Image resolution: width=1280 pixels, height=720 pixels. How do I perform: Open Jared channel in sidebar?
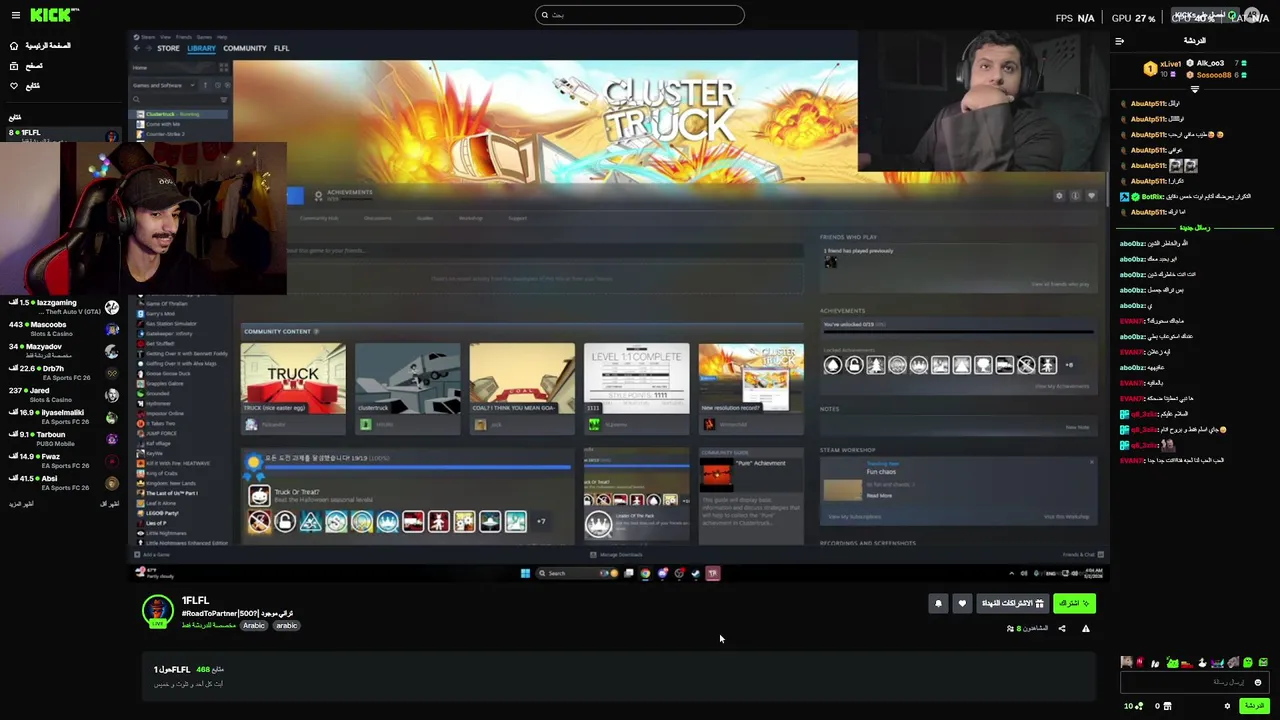(x=62, y=395)
